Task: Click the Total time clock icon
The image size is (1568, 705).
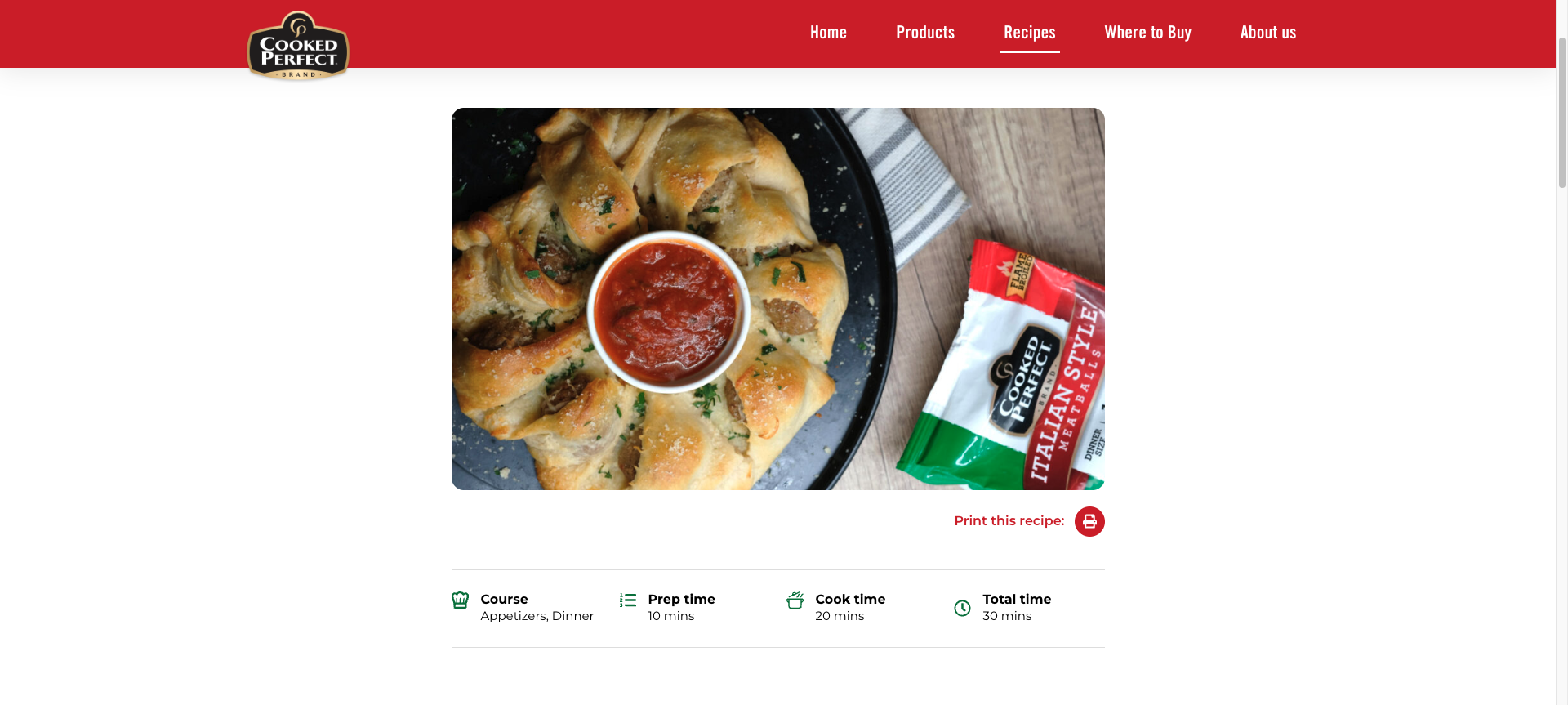Action: [963, 608]
